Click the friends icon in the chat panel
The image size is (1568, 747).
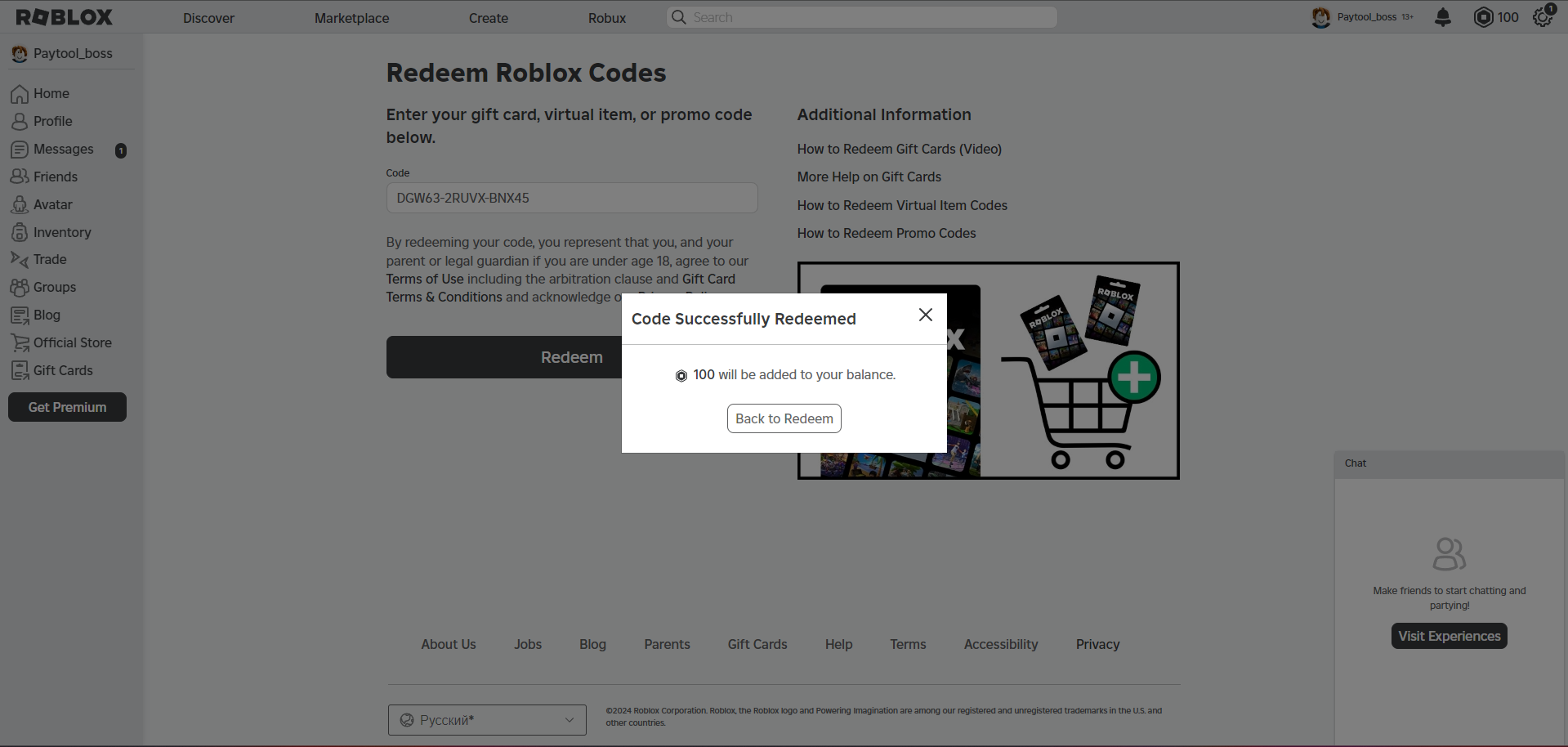pos(1450,554)
